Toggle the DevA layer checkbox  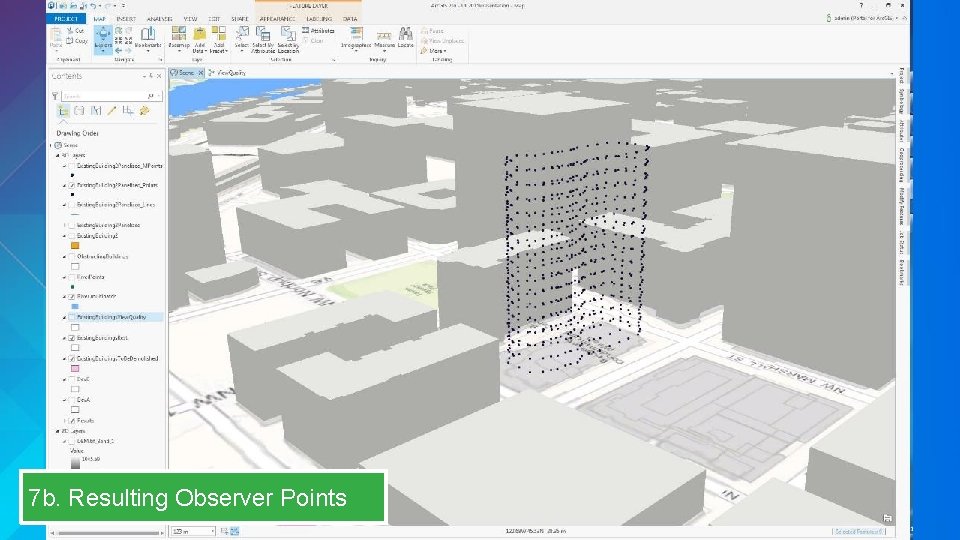tap(72, 400)
